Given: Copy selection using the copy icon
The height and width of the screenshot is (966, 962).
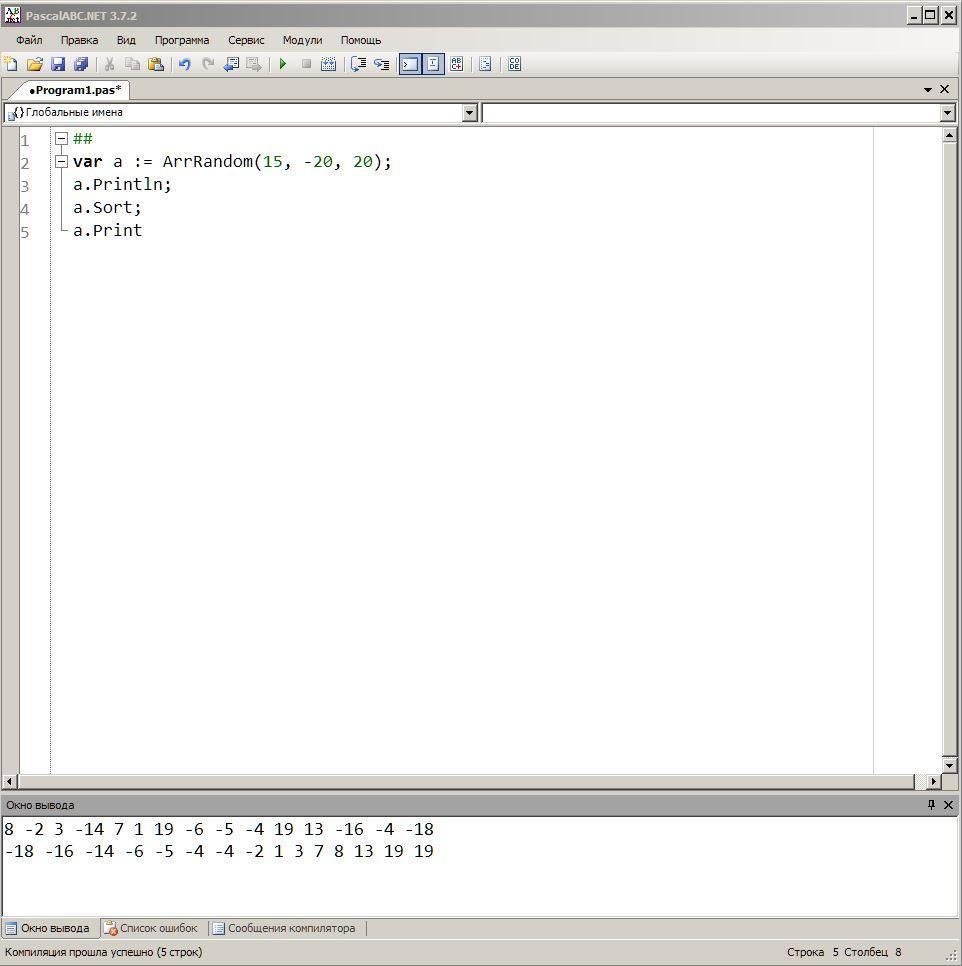Looking at the screenshot, I should tap(132, 64).
